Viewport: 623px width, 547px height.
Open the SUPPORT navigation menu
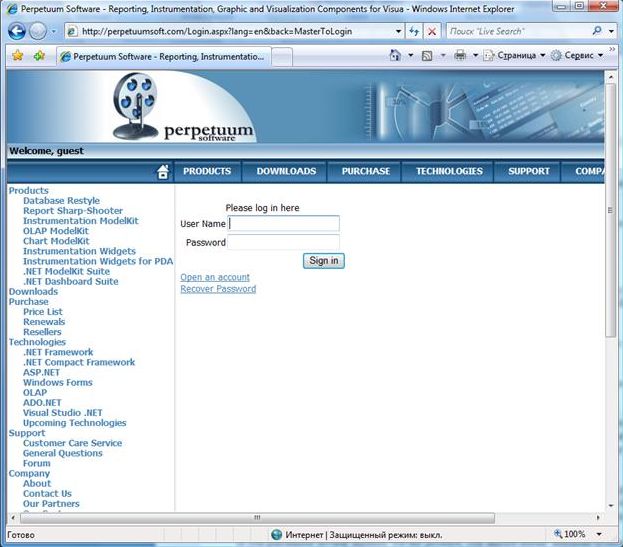tap(529, 171)
